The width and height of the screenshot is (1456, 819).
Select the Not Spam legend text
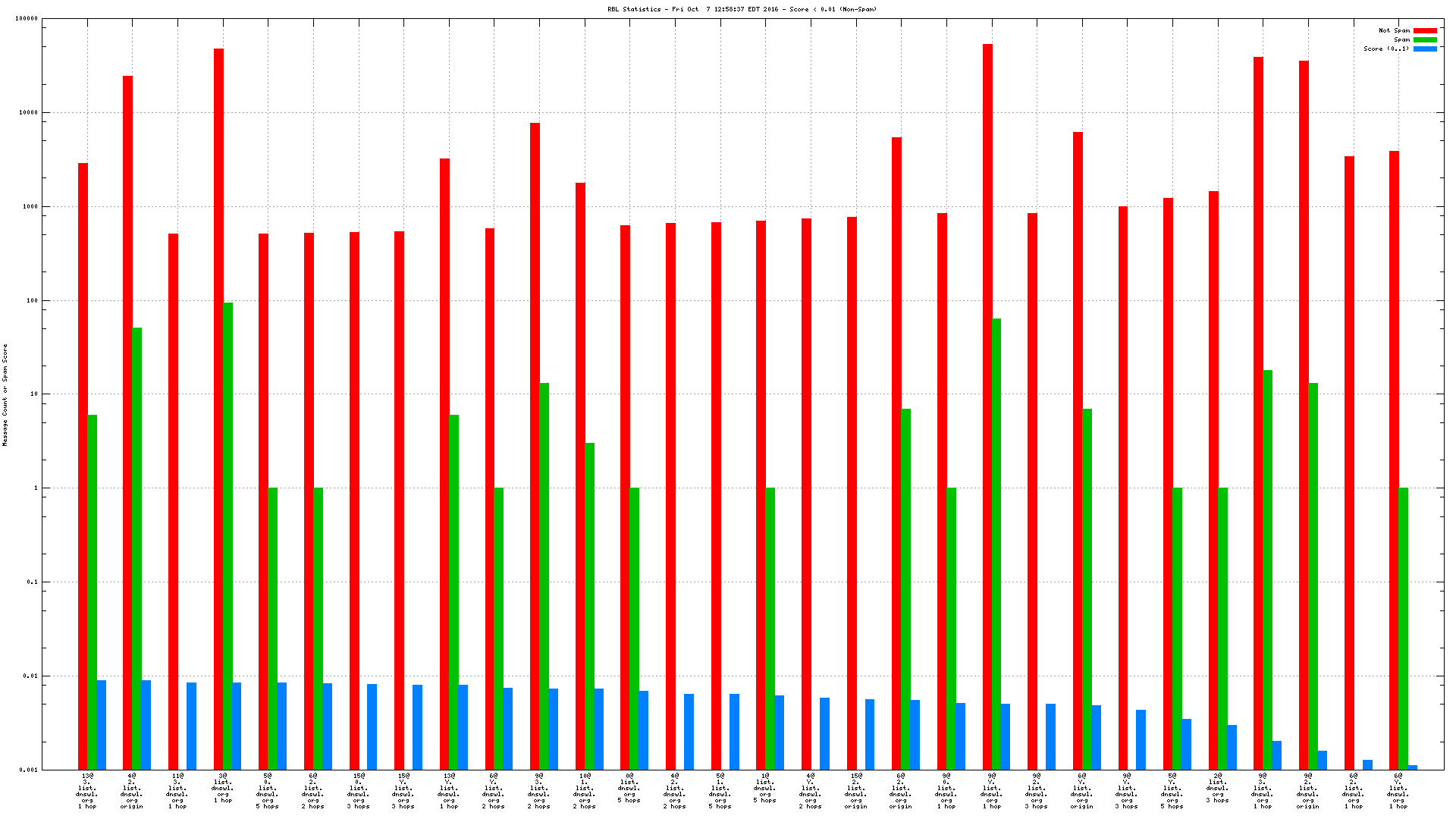[x=1394, y=31]
